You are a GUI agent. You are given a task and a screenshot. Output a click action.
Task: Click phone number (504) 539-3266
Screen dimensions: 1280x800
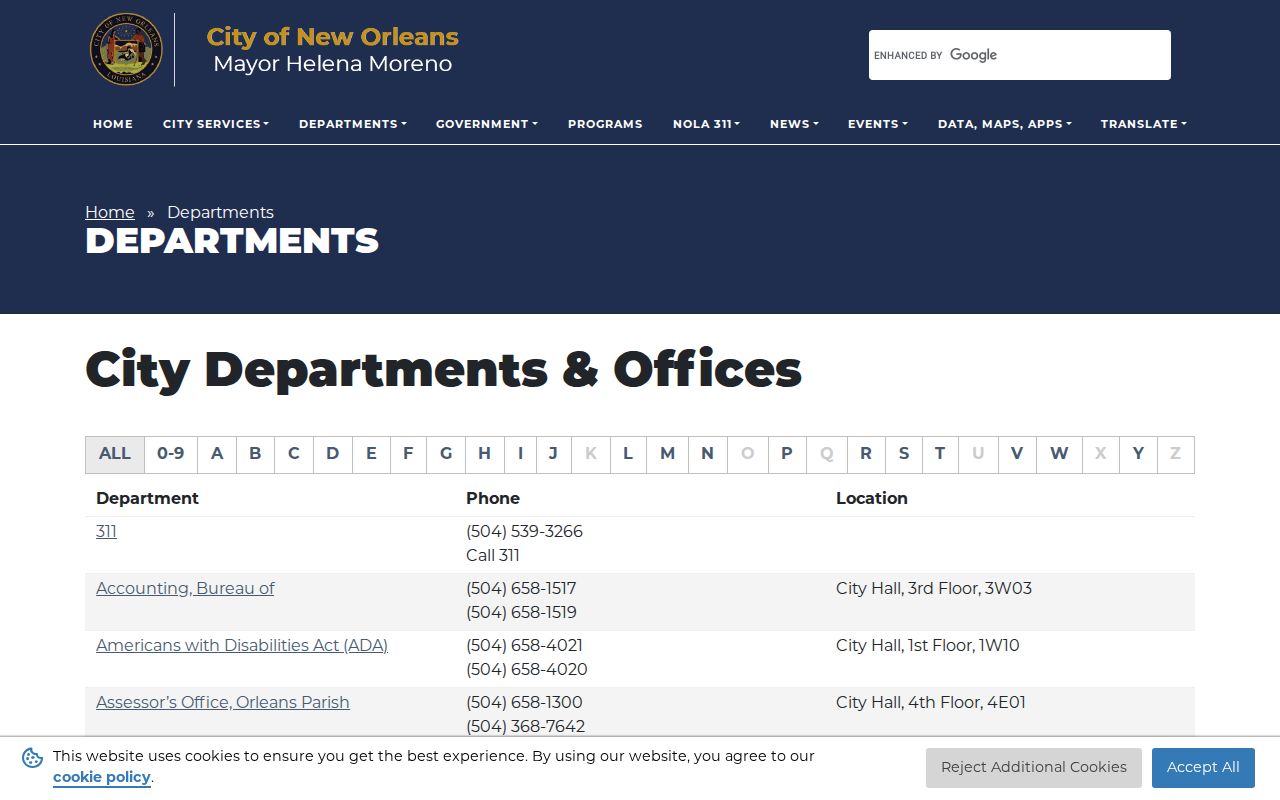tap(524, 531)
